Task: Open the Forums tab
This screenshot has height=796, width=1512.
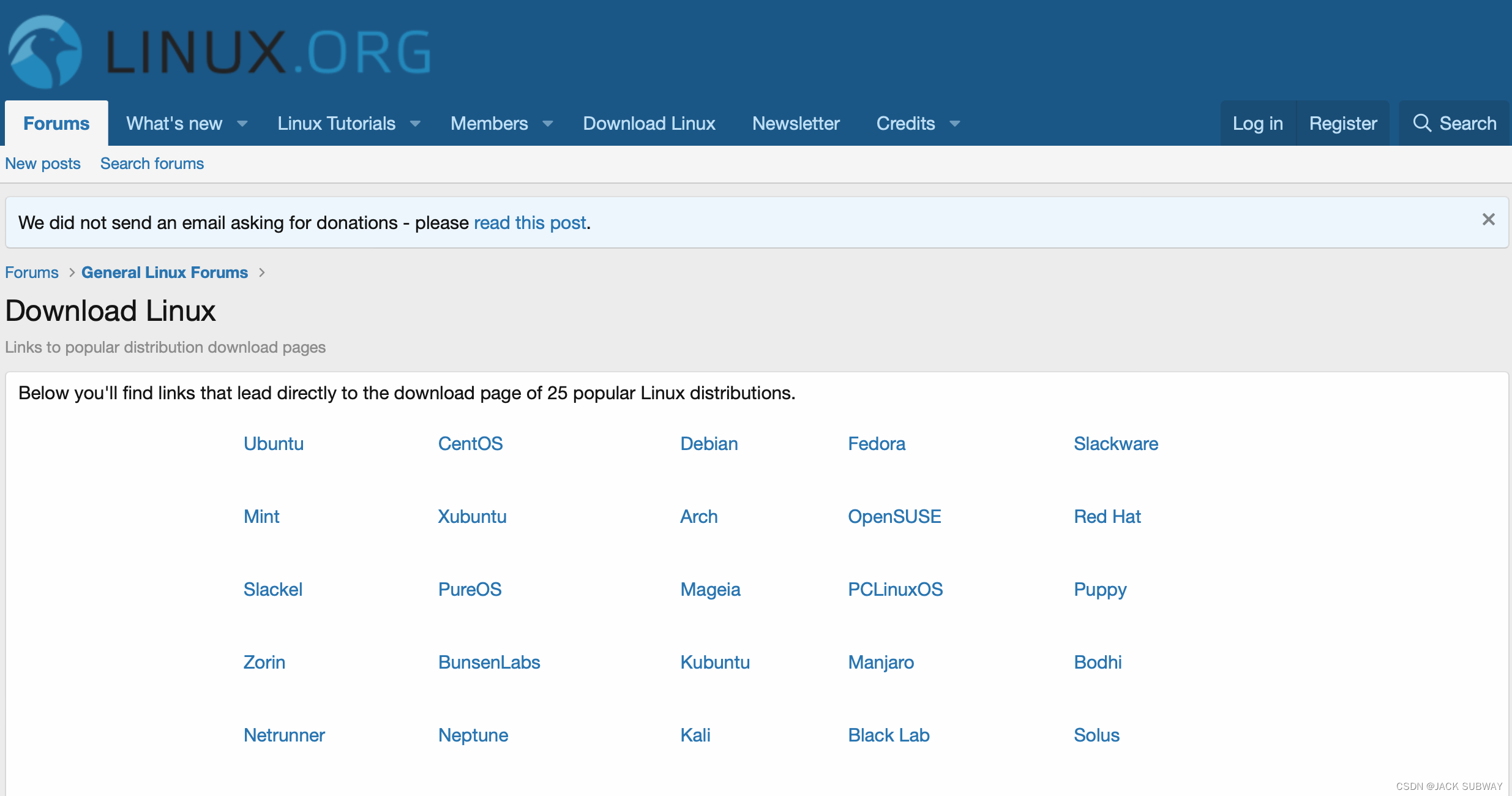Action: (x=56, y=124)
